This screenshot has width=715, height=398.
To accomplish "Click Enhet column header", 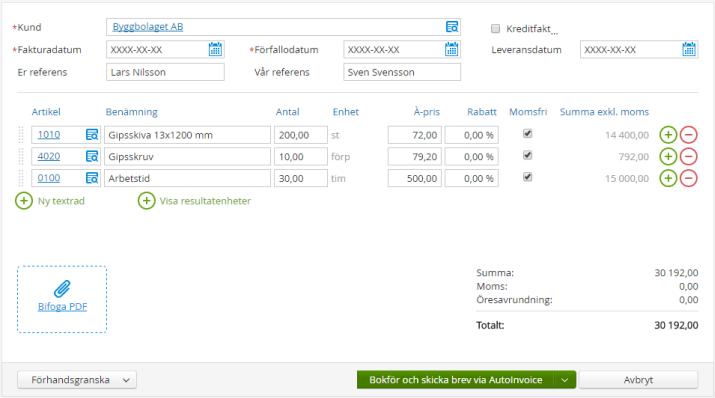I will click(346, 112).
